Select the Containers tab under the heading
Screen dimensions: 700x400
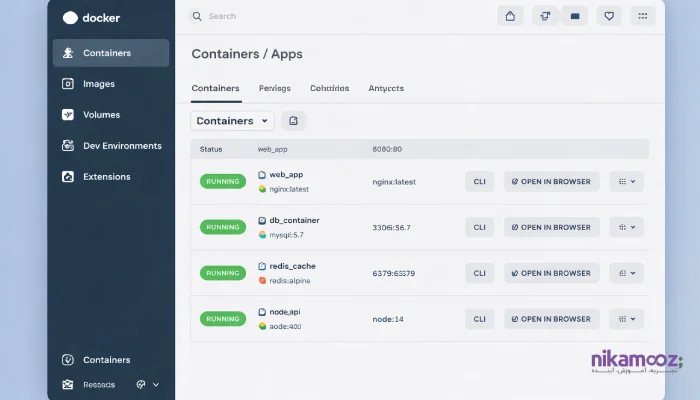point(215,88)
